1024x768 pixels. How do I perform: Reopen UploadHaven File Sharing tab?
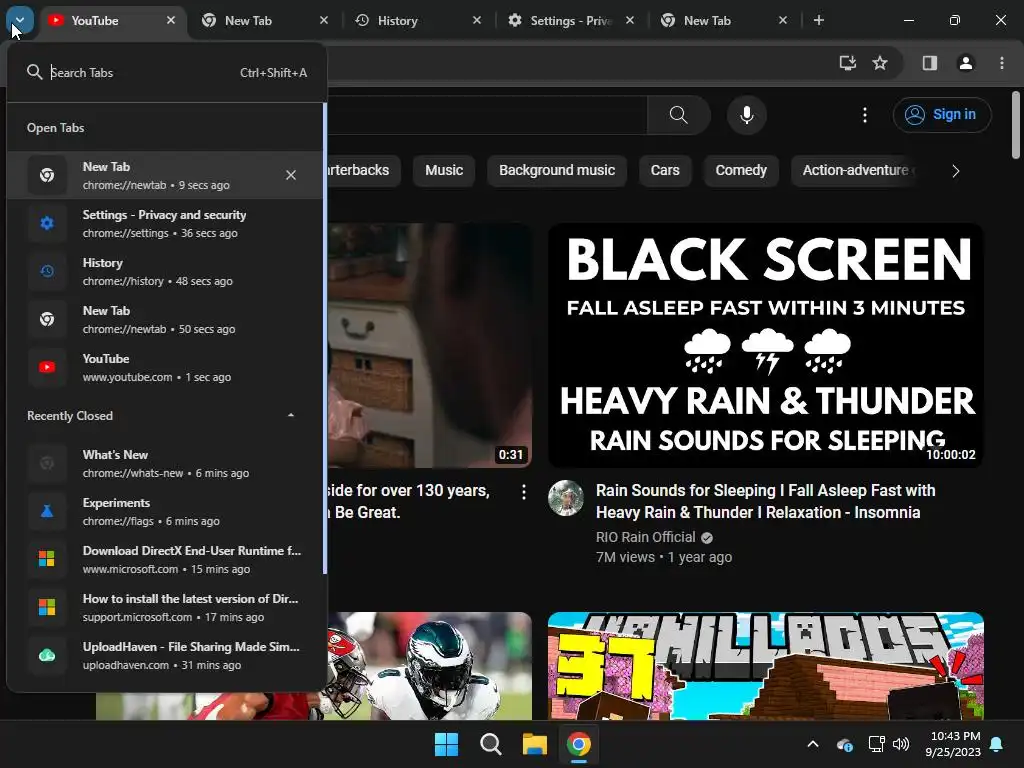[165, 655]
